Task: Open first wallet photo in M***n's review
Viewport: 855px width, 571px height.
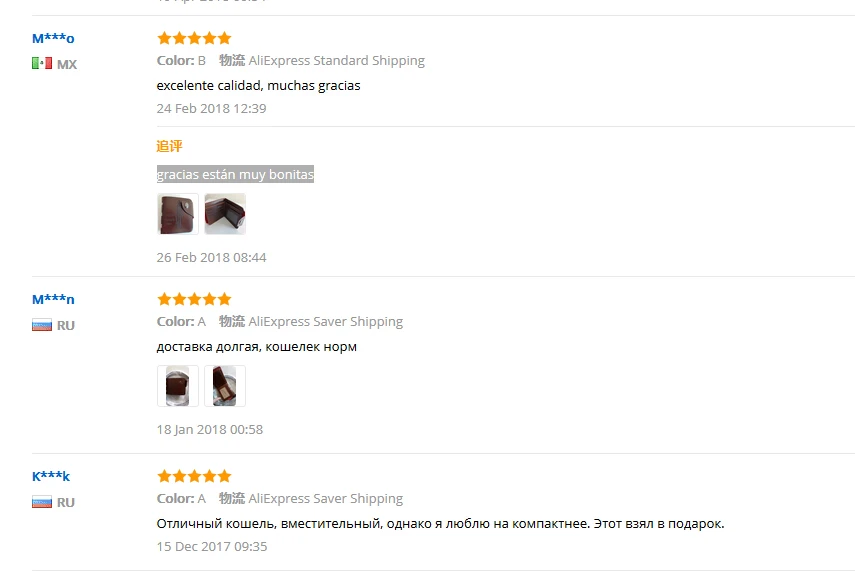Action: pyautogui.click(x=178, y=386)
